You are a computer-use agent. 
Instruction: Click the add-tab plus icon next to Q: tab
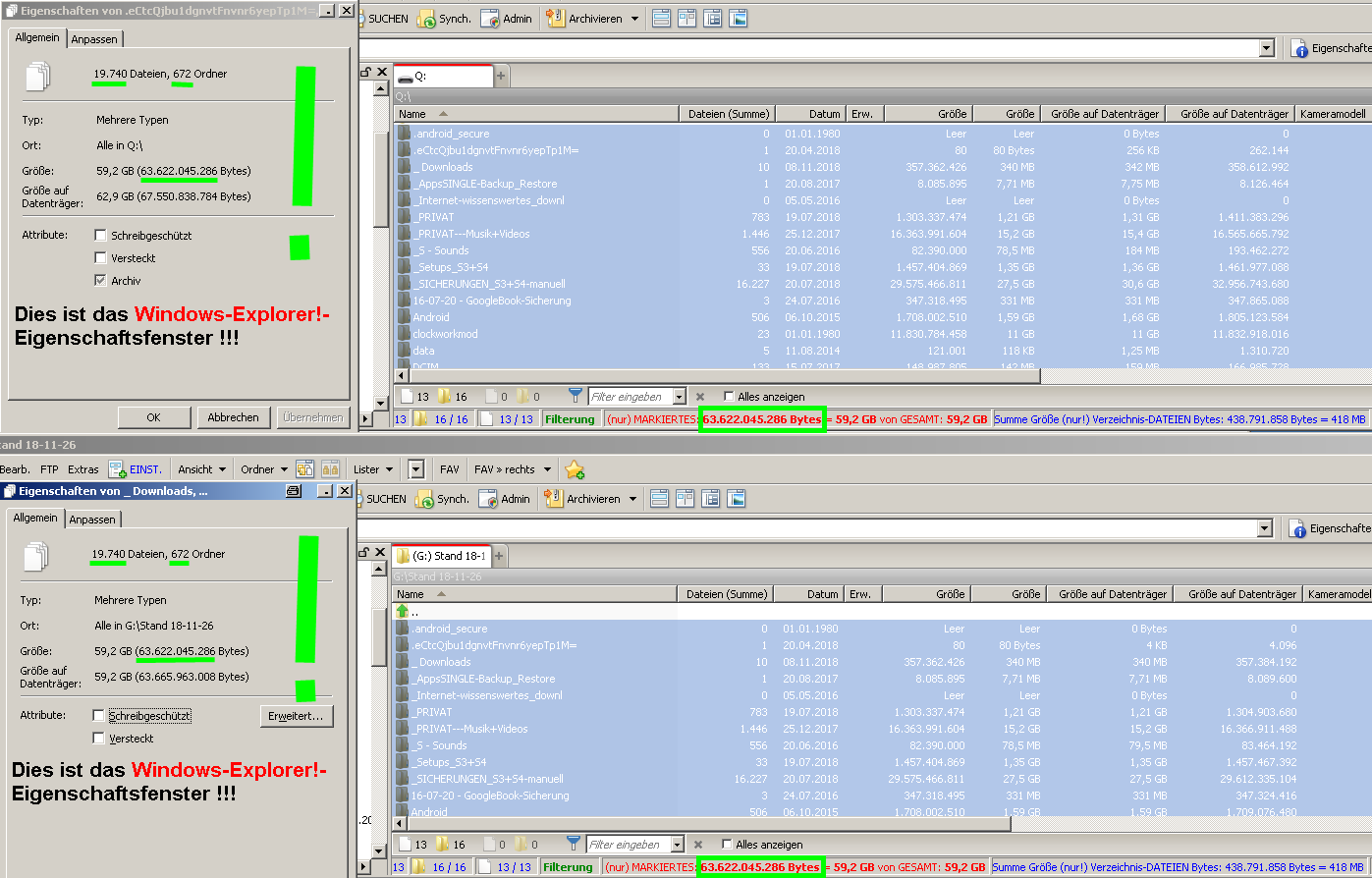tap(501, 76)
